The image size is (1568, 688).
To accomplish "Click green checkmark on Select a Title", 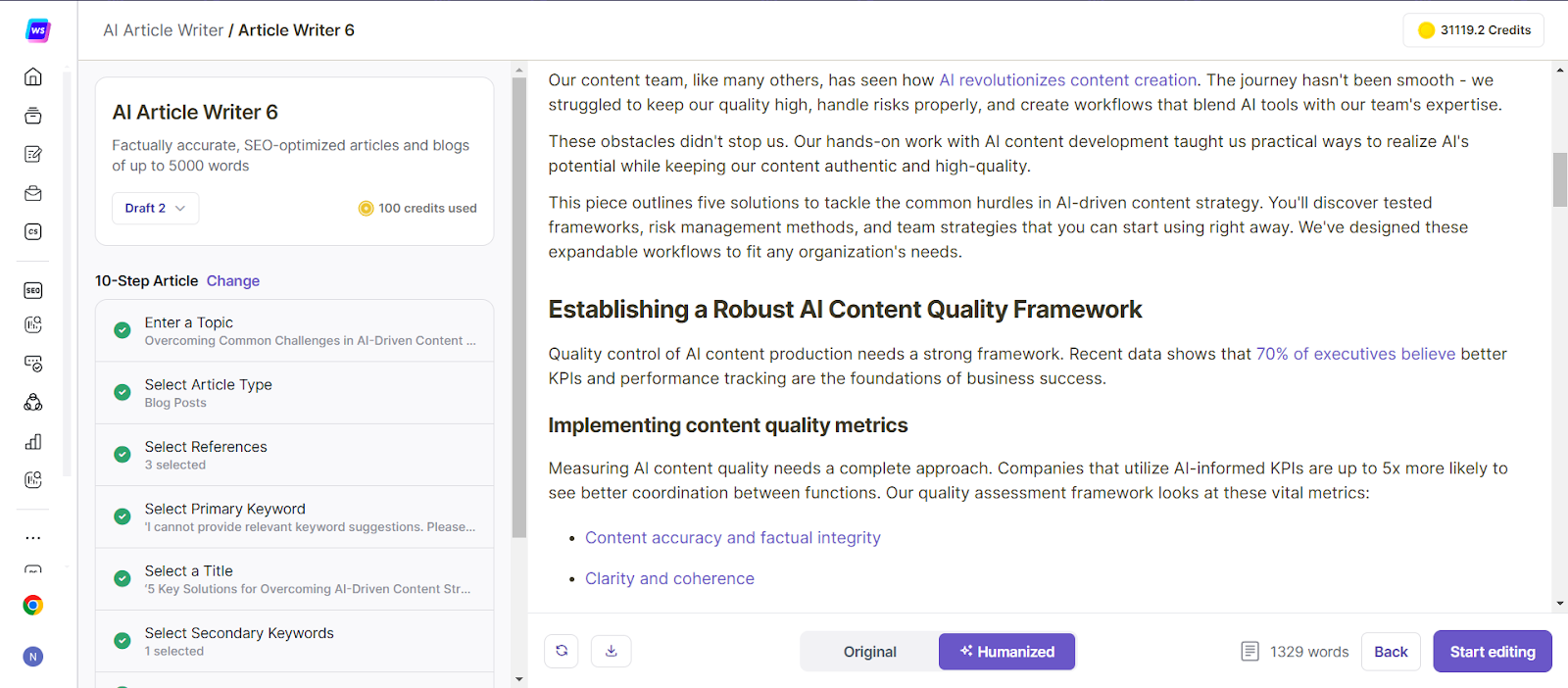I will 122,578.
